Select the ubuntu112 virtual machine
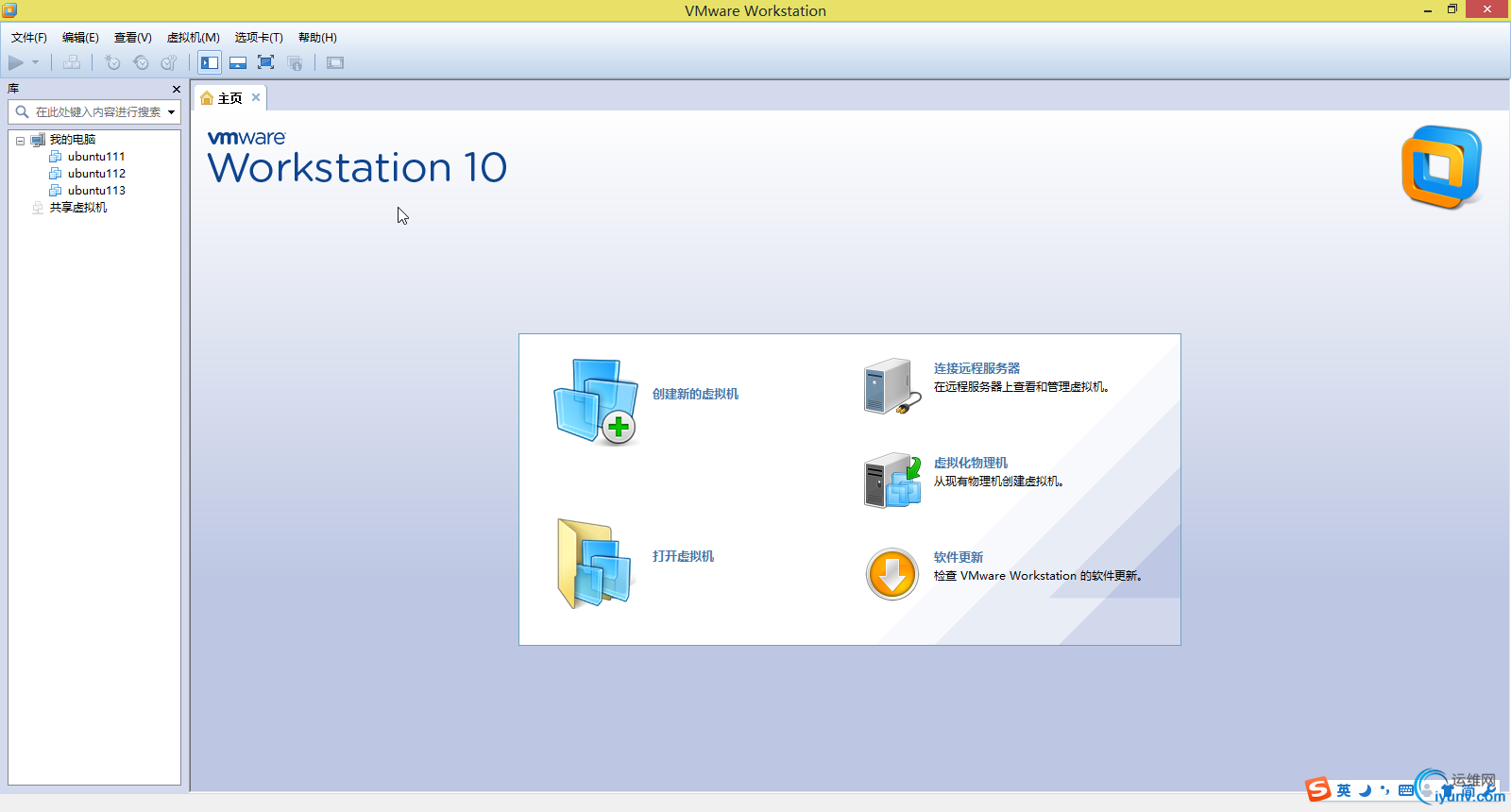 96,174
